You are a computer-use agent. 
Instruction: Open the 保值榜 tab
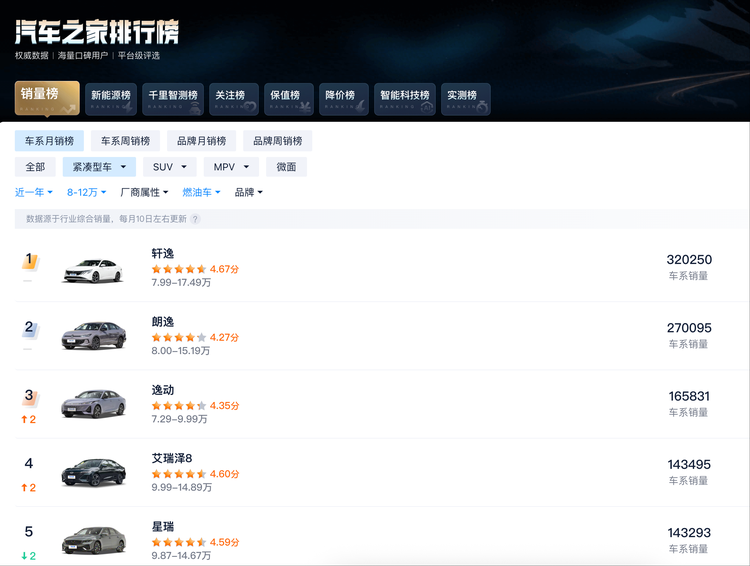(x=288, y=98)
